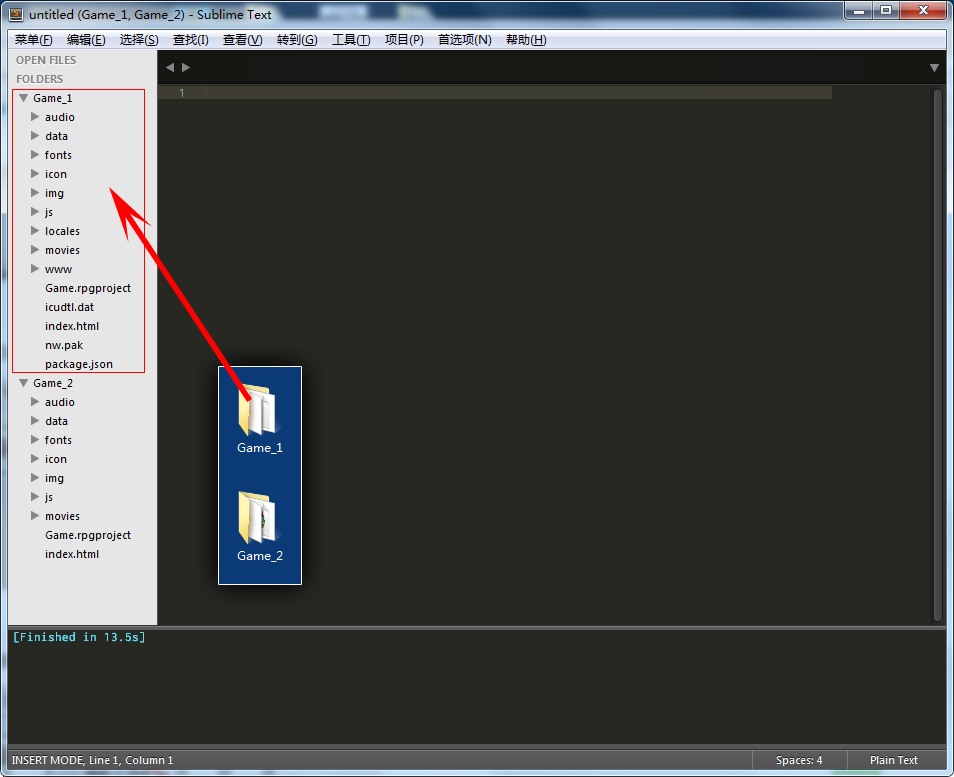Viewport: 954px width, 777px height.
Task: Expand the data folder under Game_2
Action: click(x=35, y=420)
